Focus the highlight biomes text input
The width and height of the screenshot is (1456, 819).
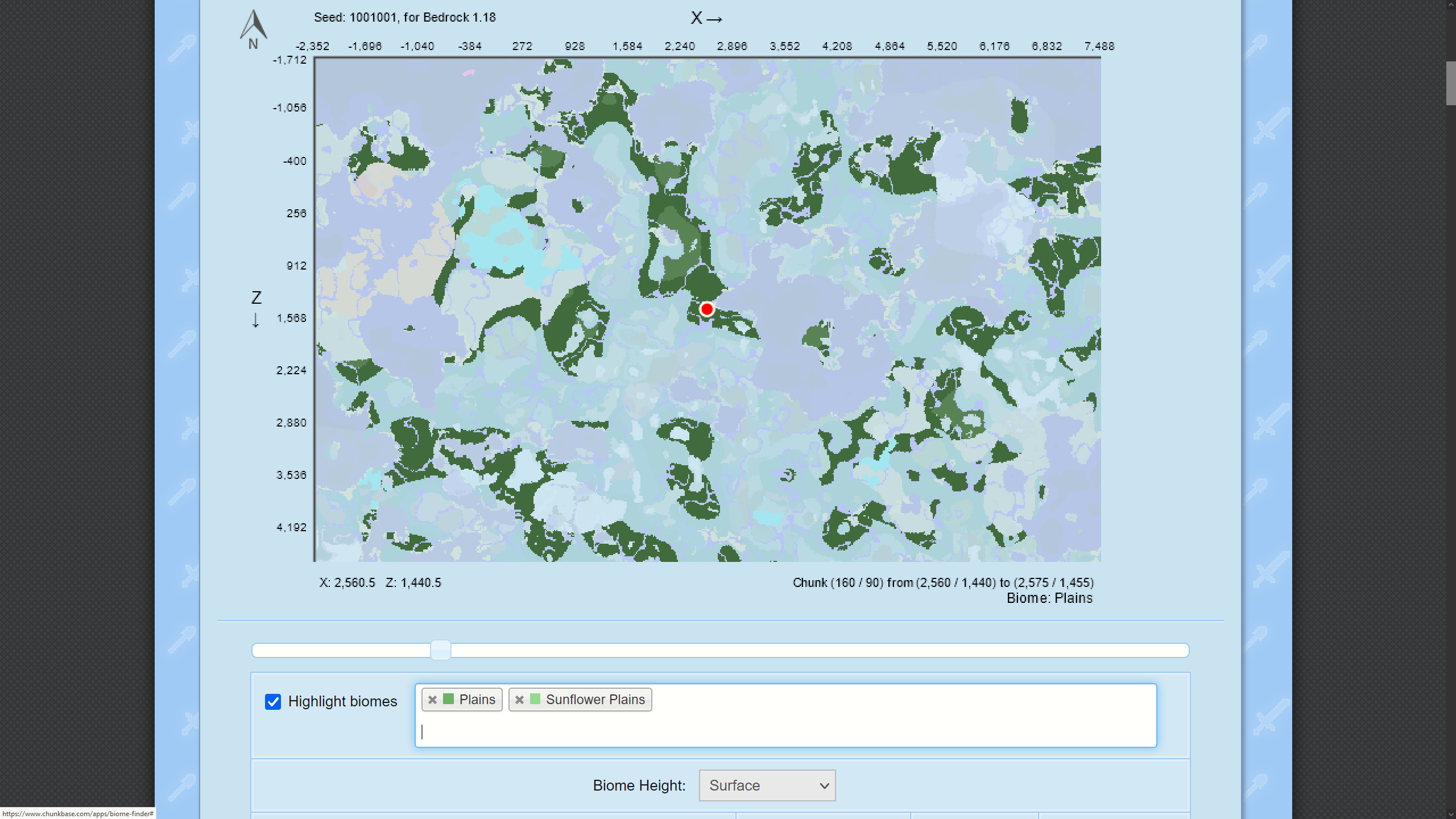point(785,732)
